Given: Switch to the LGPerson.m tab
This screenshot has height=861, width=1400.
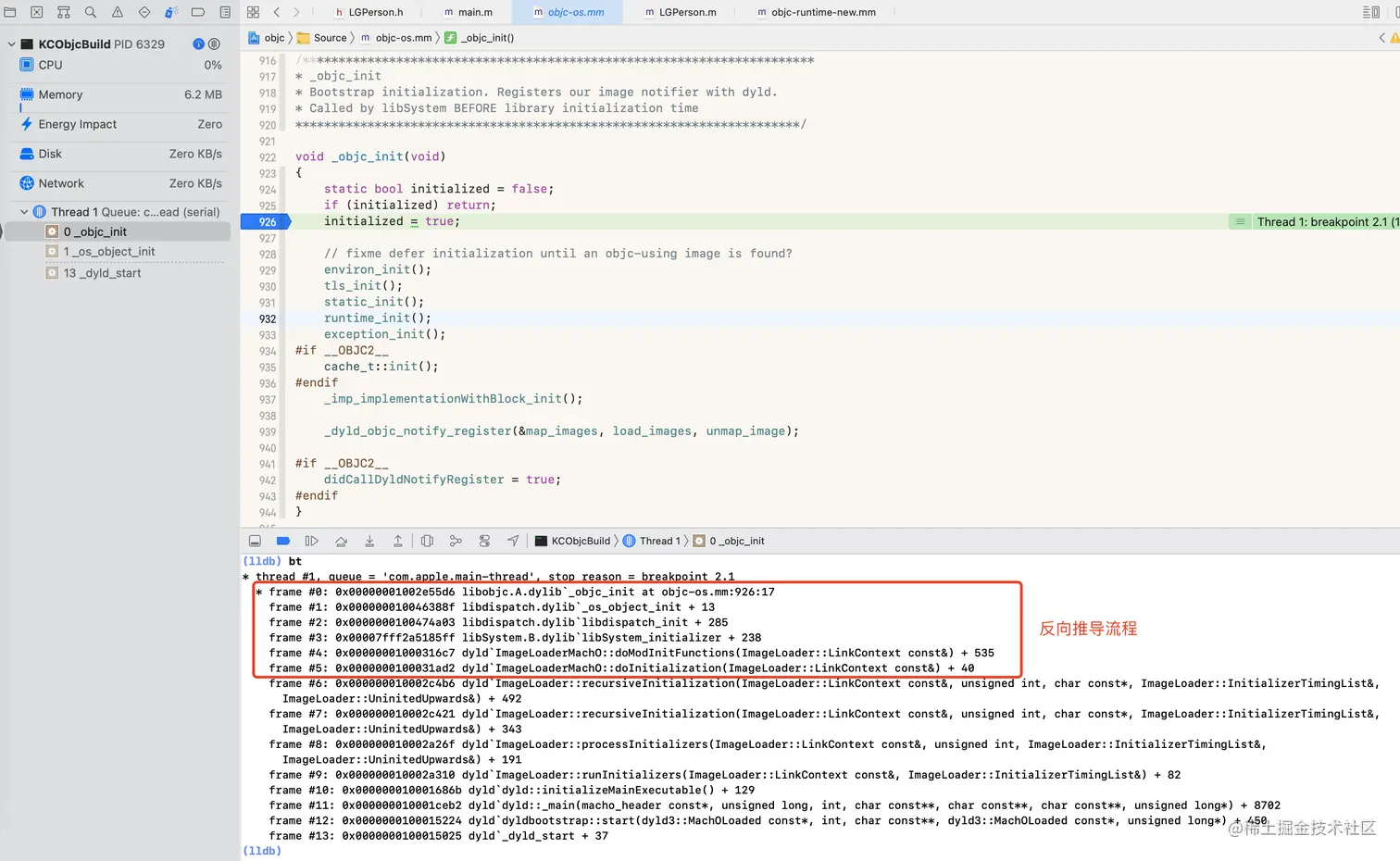Looking at the screenshot, I should point(681,12).
